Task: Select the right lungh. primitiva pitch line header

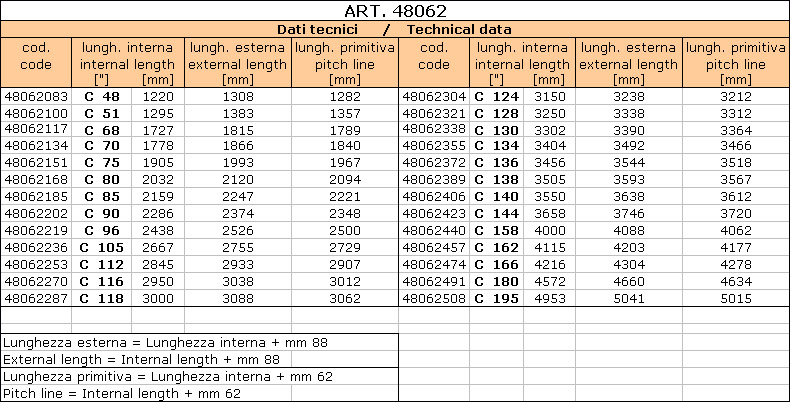Action: coord(736,62)
